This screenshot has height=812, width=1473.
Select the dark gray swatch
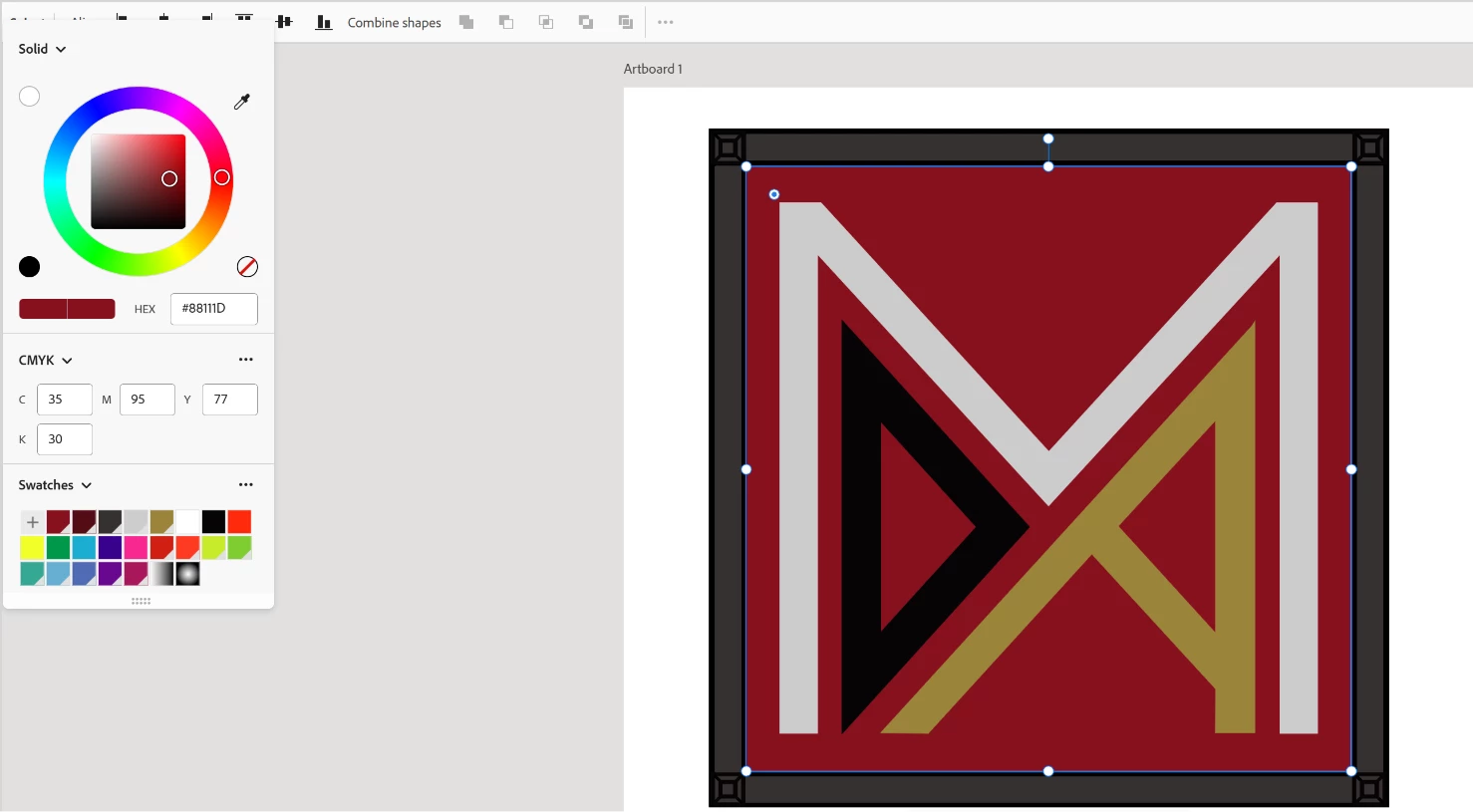point(111,522)
